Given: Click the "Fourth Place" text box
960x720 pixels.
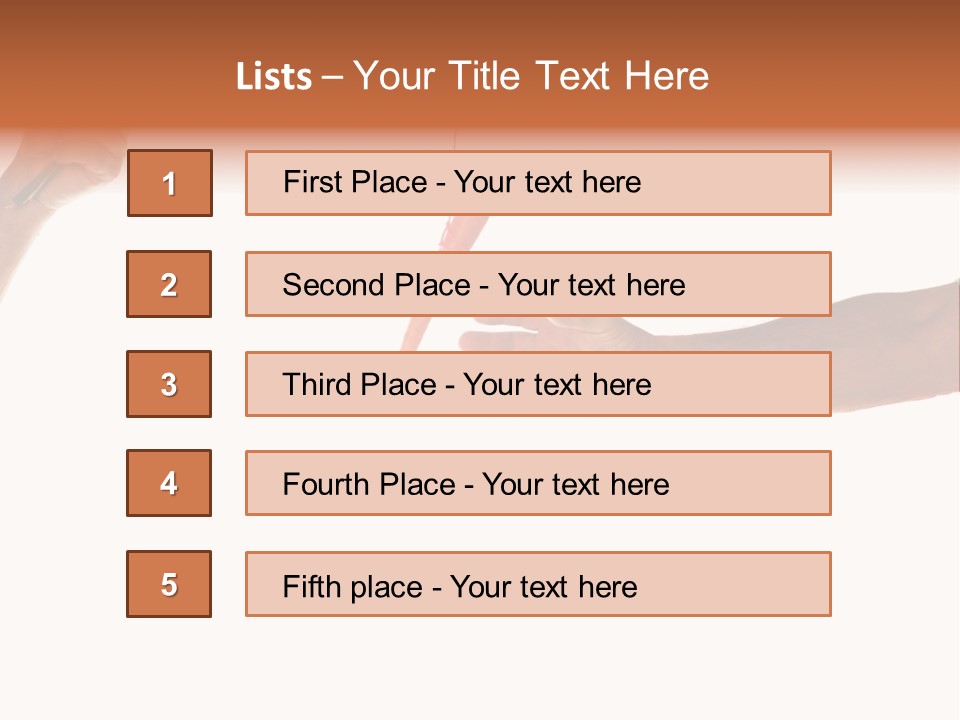Looking at the screenshot, I should click(x=538, y=484).
